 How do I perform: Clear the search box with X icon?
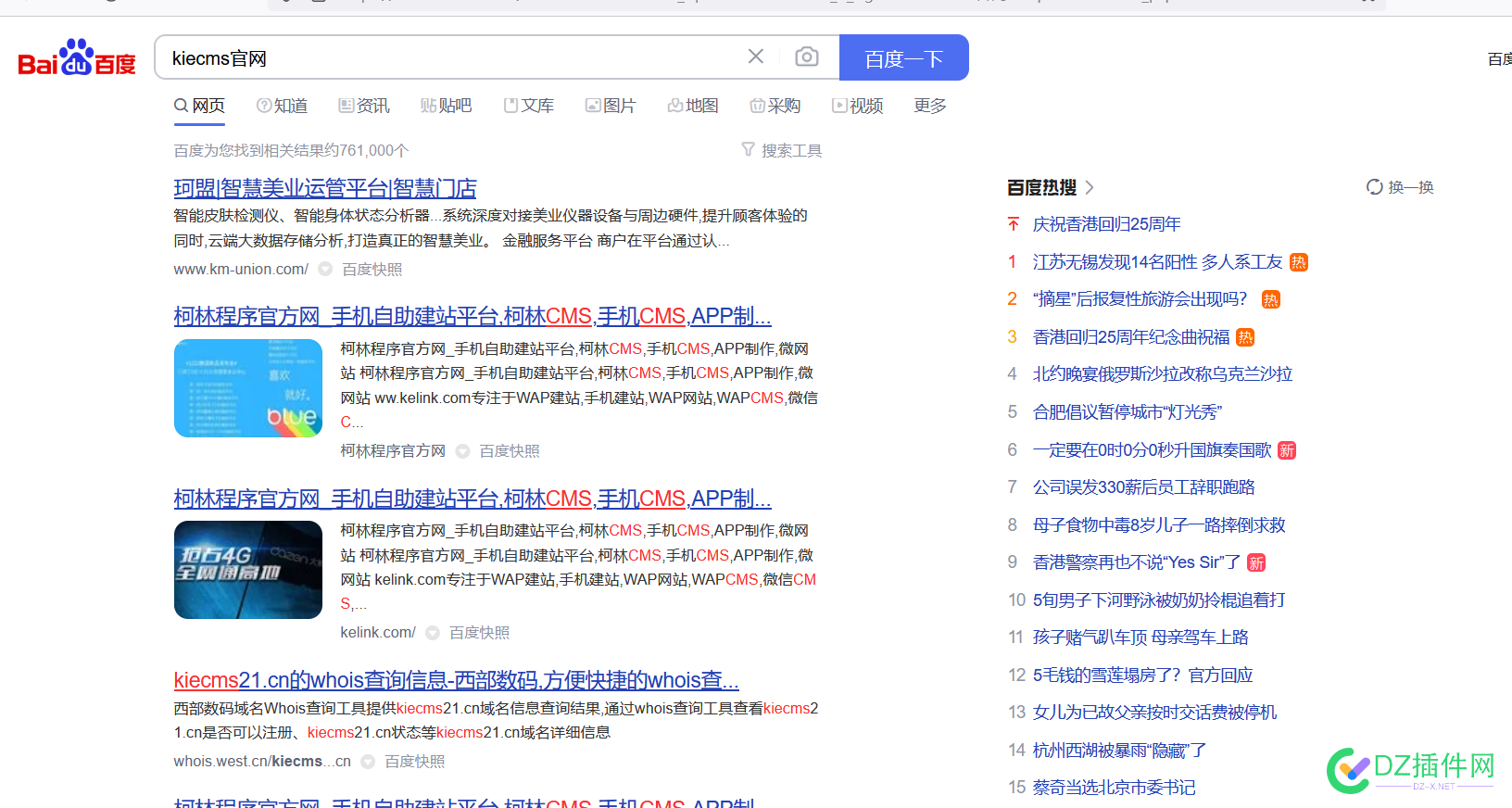tap(756, 57)
